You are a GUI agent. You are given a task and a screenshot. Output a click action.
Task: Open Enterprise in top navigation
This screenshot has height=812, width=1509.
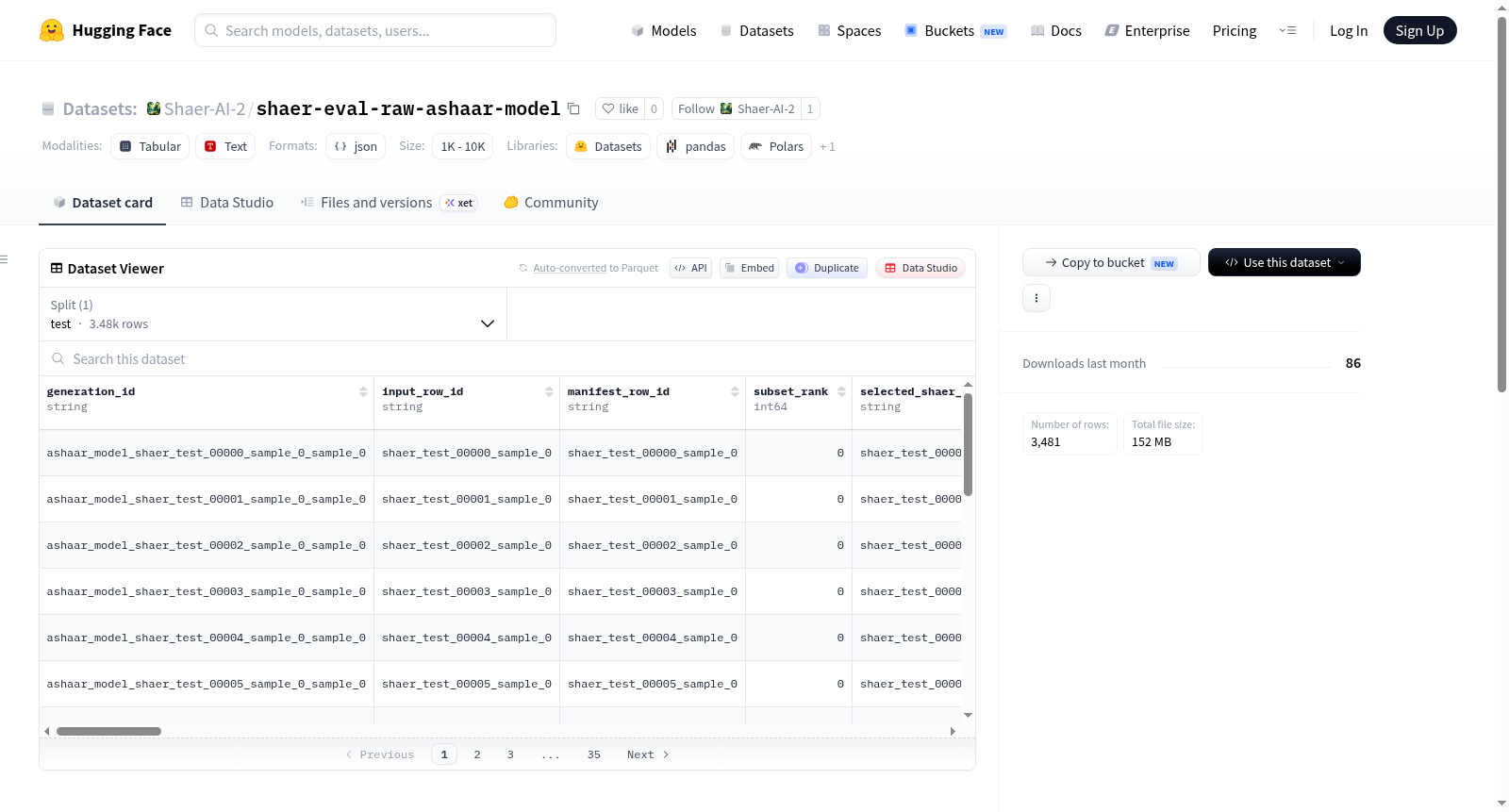[1147, 30]
